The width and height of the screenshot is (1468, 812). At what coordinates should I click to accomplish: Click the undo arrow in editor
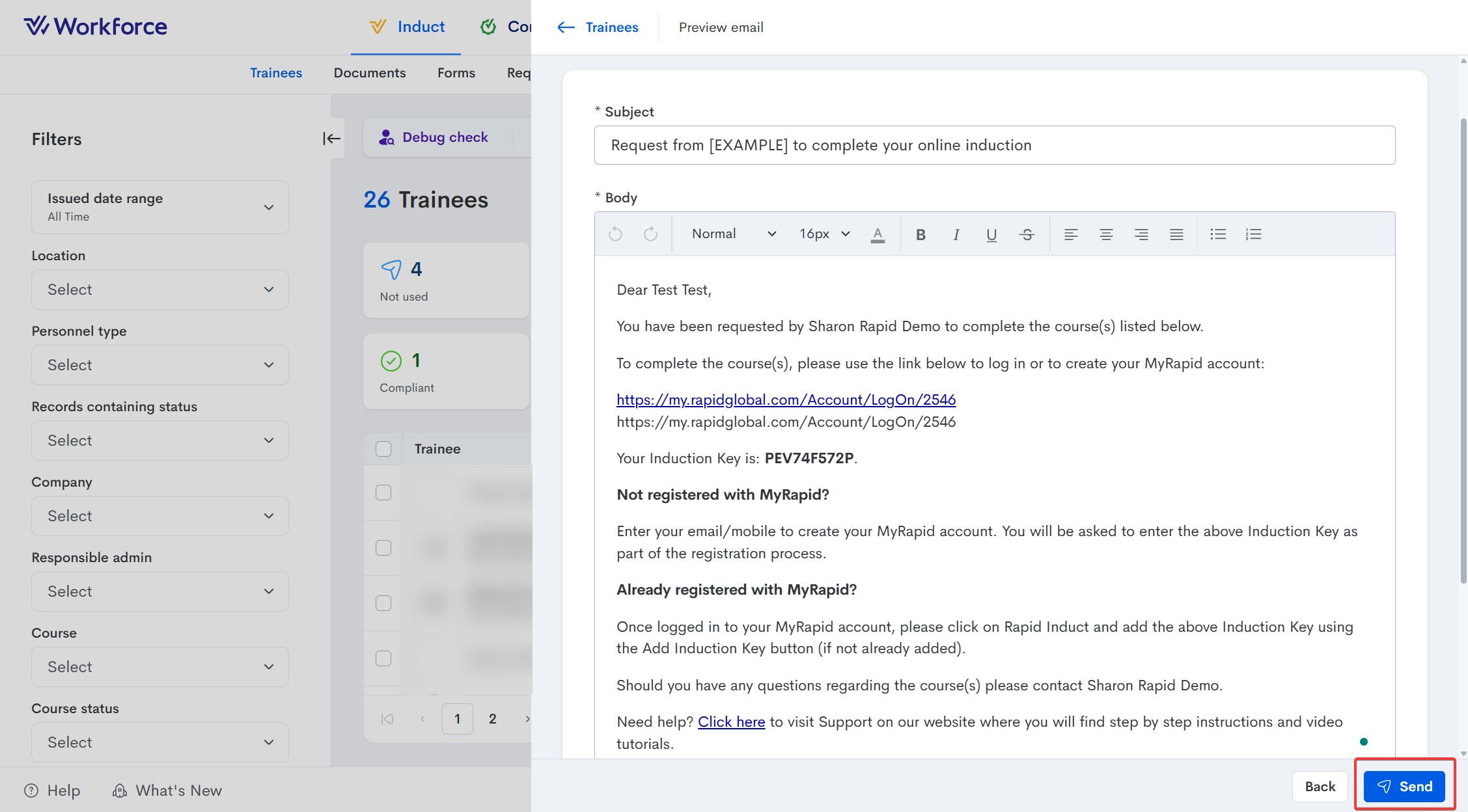pos(615,234)
